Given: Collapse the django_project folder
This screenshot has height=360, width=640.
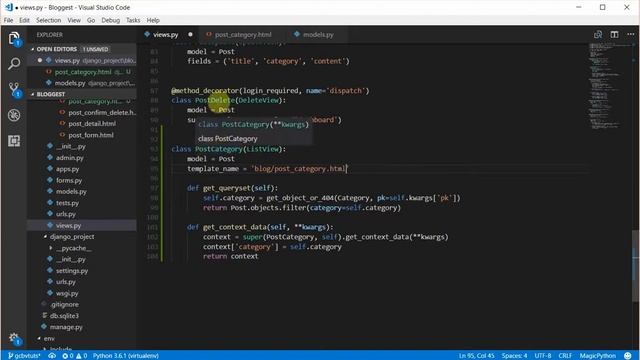Looking at the screenshot, I should 72,237.
